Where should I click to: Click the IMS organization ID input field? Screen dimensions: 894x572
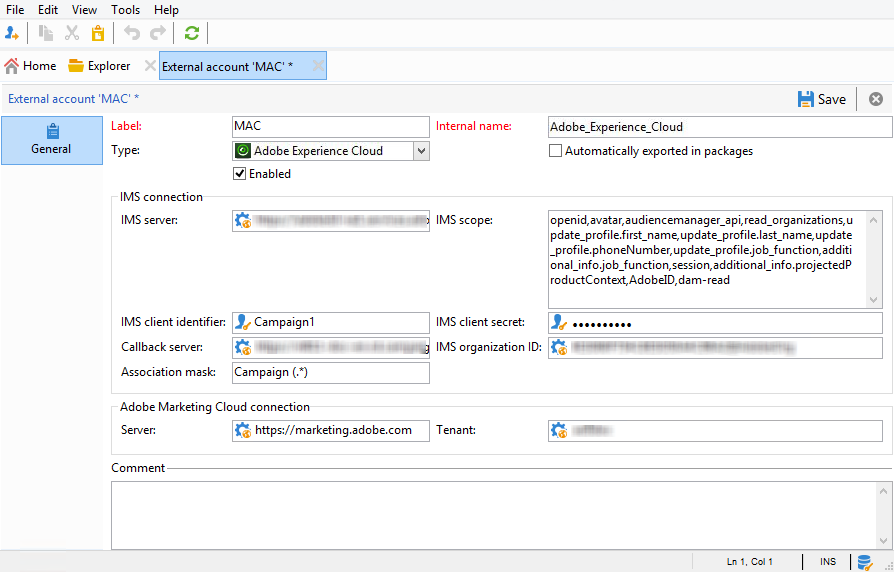point(715,347)
